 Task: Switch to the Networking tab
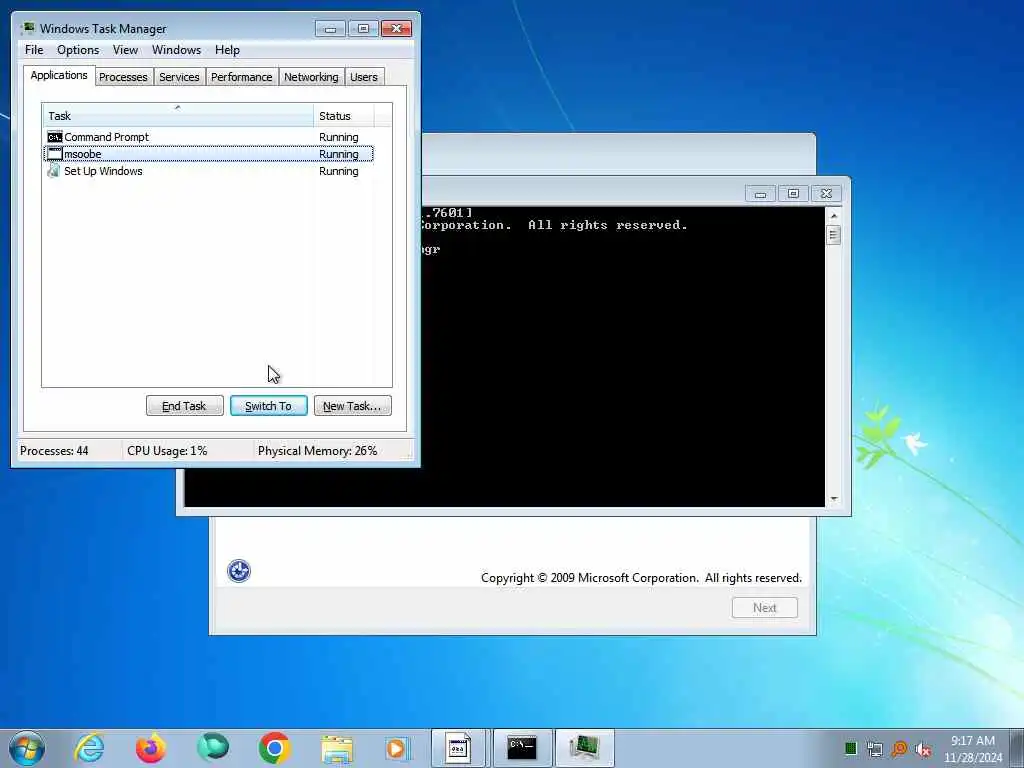coord(312,77)
